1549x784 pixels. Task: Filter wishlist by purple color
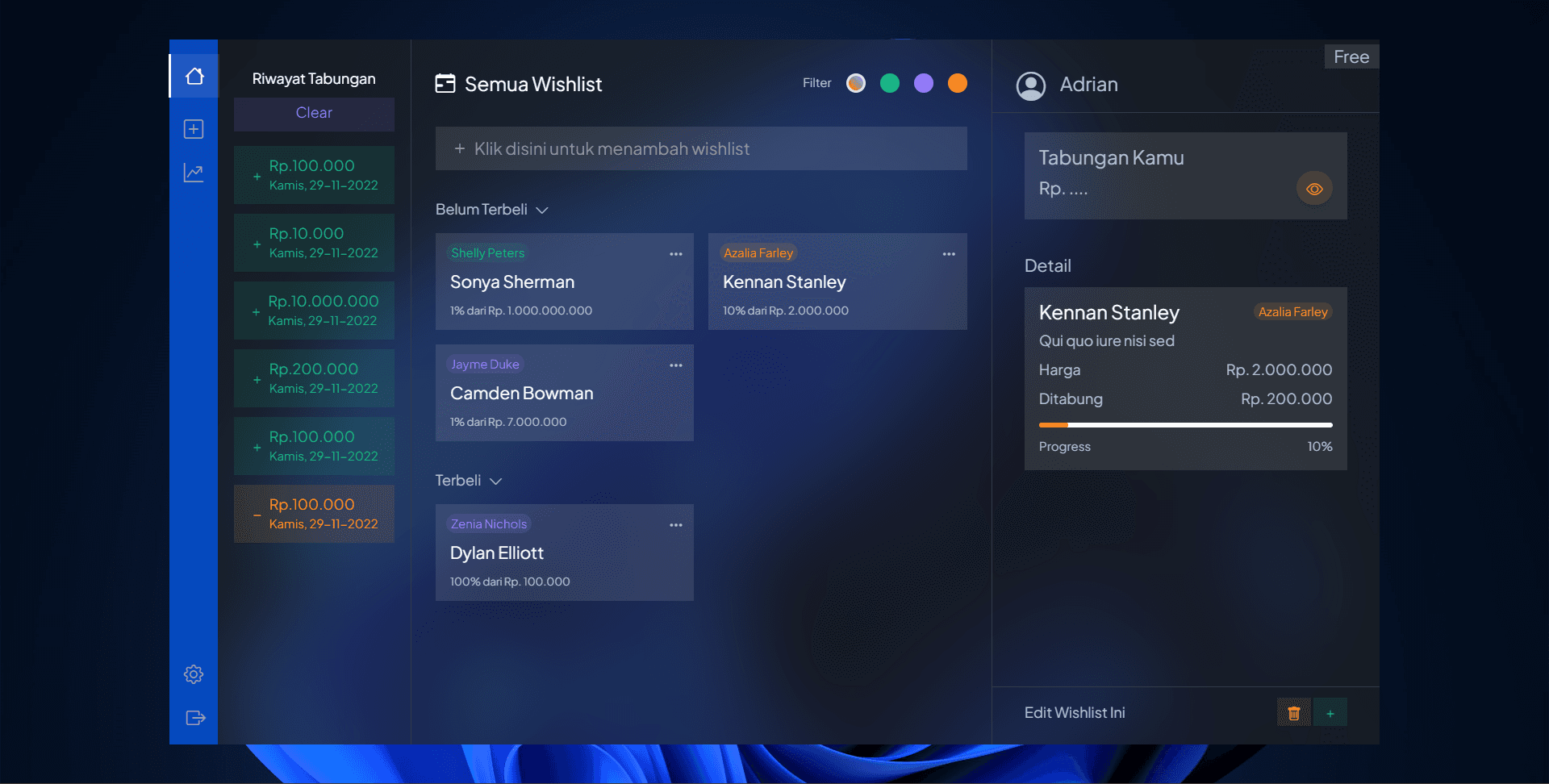tap(924, 83)
